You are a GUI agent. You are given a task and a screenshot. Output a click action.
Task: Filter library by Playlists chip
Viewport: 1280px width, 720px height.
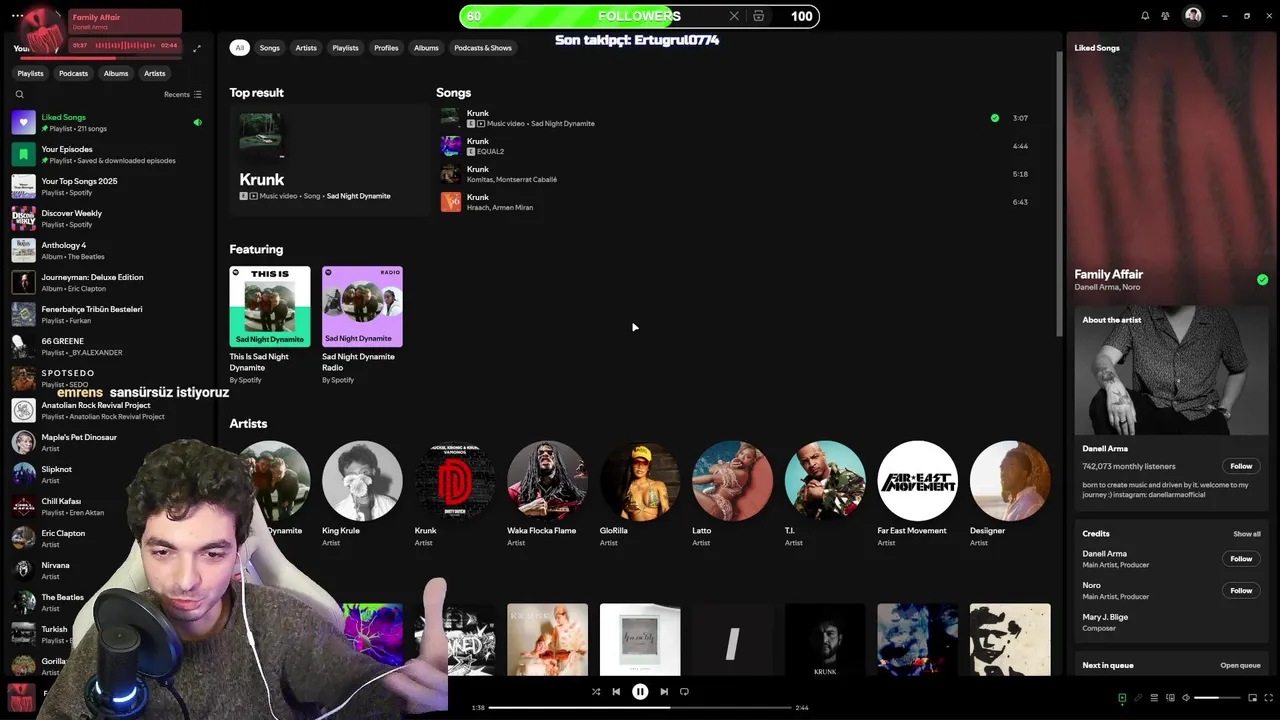tap(30, 73)
